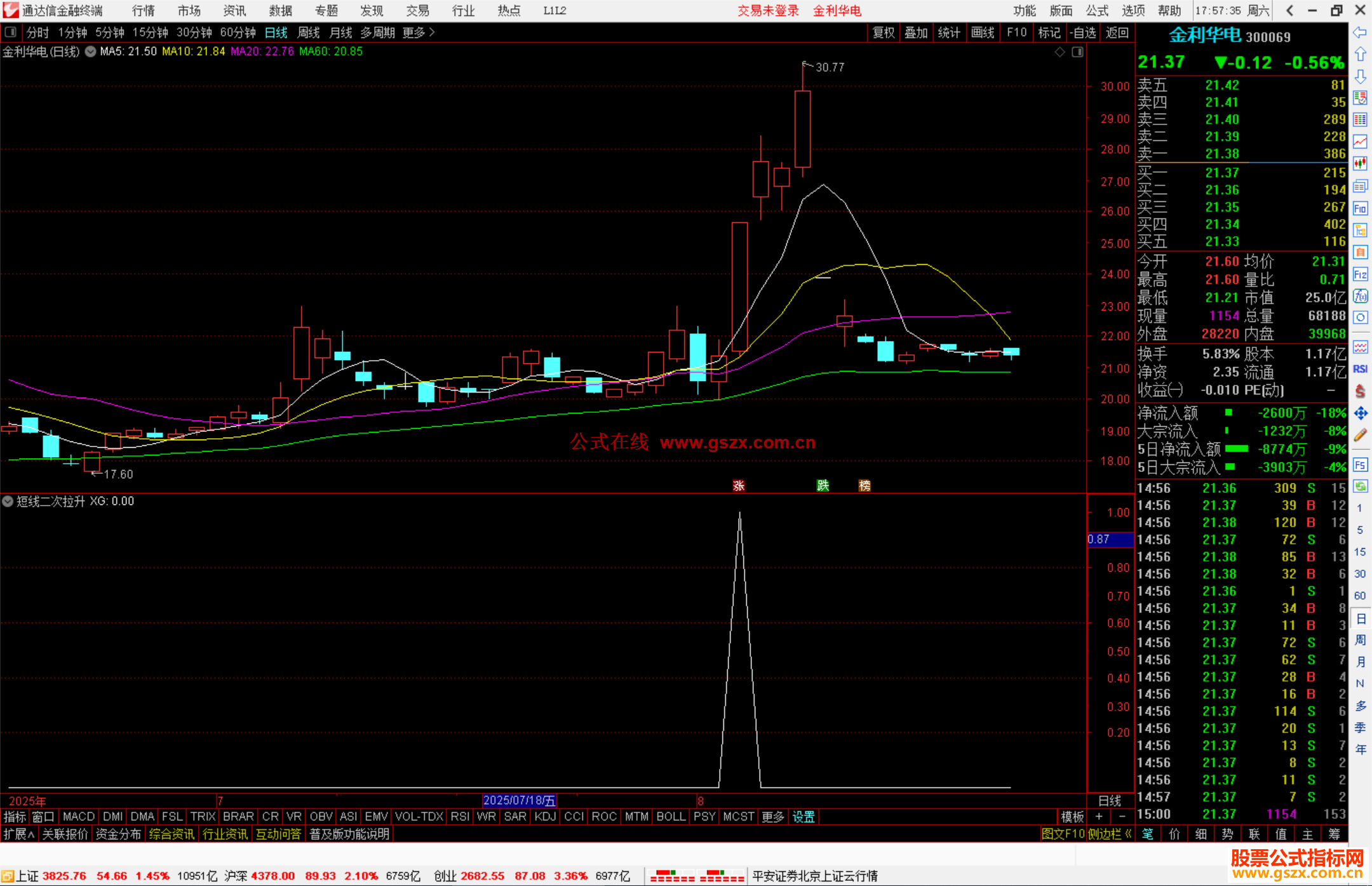This screenshot has height=886, width=1372.
Task: Collapse the 侧边栏 sidebar
Action: pos(1110,834)
